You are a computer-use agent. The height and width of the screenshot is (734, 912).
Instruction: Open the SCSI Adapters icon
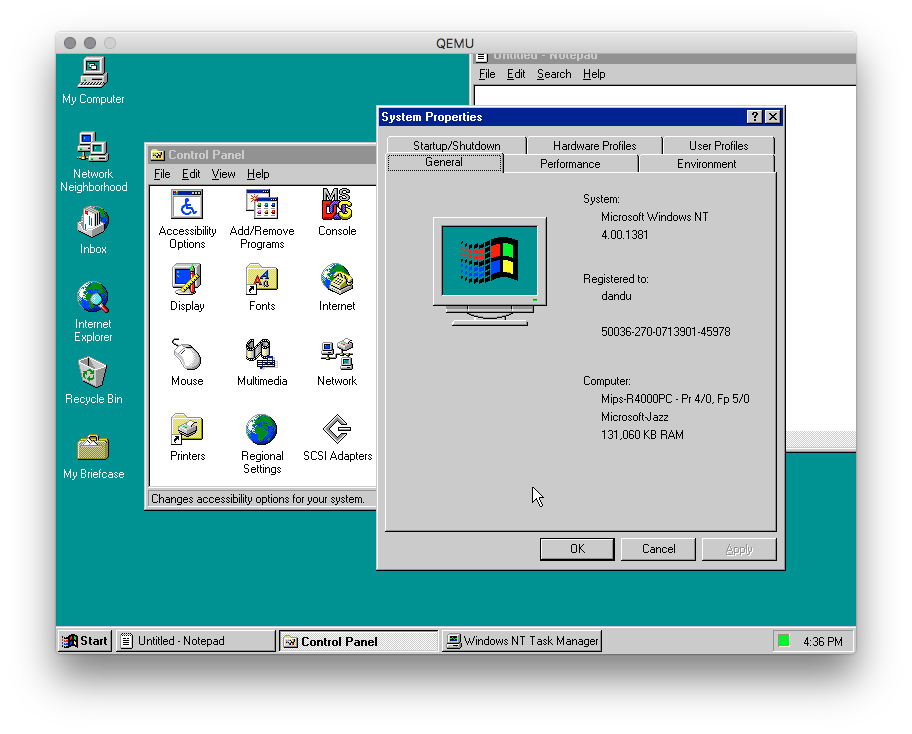pos(336,430)
